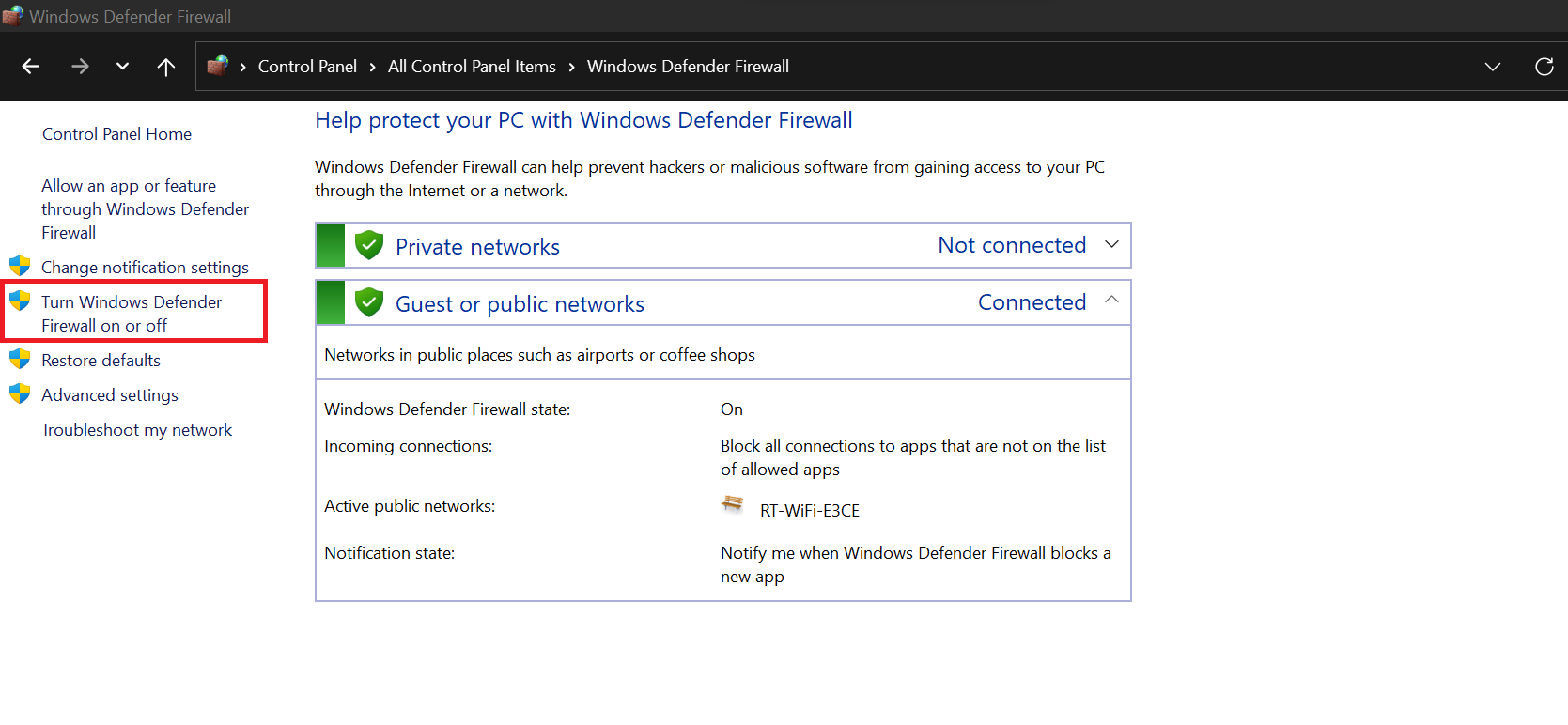Expand chevron after address bar firewall icon
The image size is (1568, 725).
[242, 67]
